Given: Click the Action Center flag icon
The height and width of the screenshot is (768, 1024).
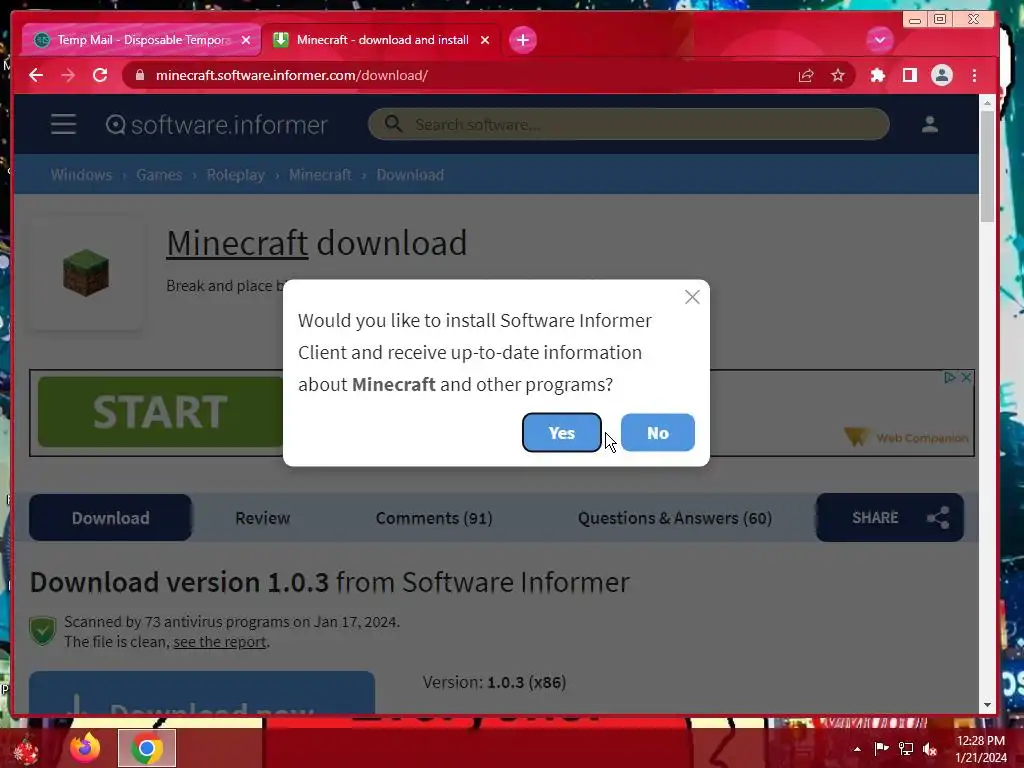Looking at the screenshot, I should tap(881, 748).
